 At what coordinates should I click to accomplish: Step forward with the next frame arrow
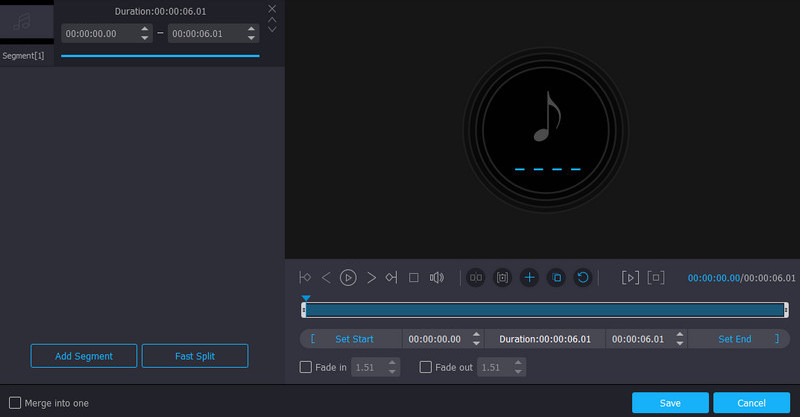(371, 278)
